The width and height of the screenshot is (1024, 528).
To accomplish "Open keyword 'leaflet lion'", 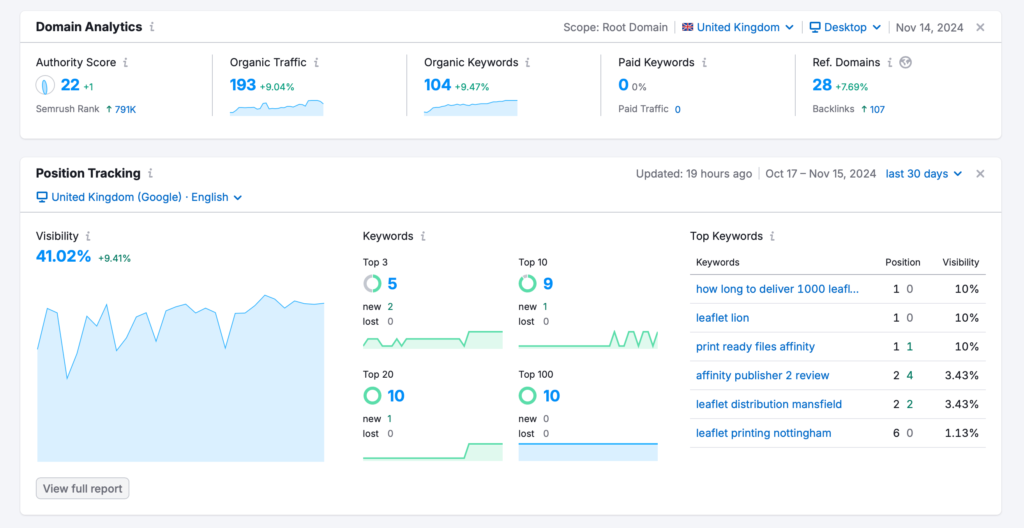I will 722,318.
